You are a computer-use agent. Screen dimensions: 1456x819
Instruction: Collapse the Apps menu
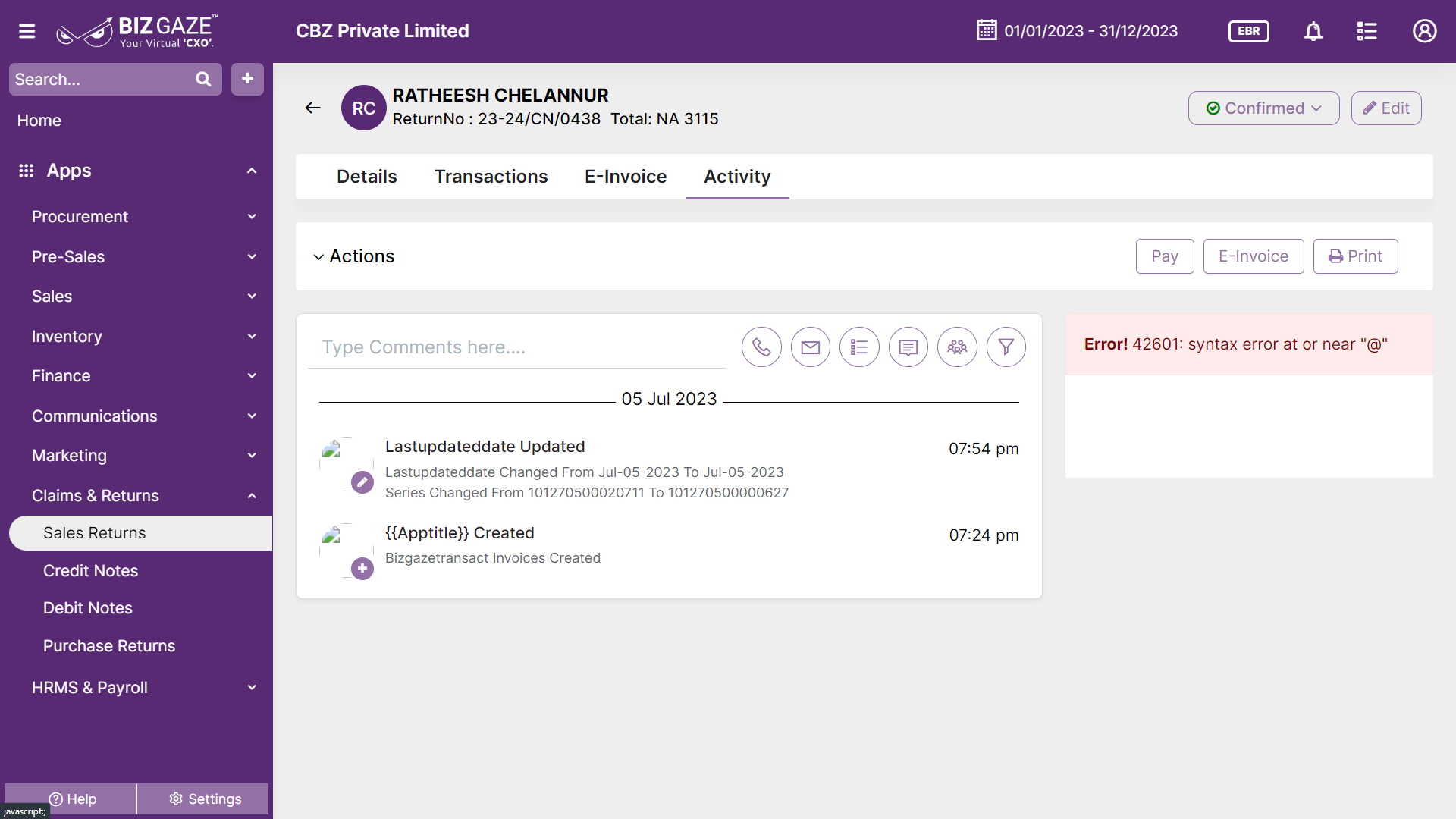[252, 171]
